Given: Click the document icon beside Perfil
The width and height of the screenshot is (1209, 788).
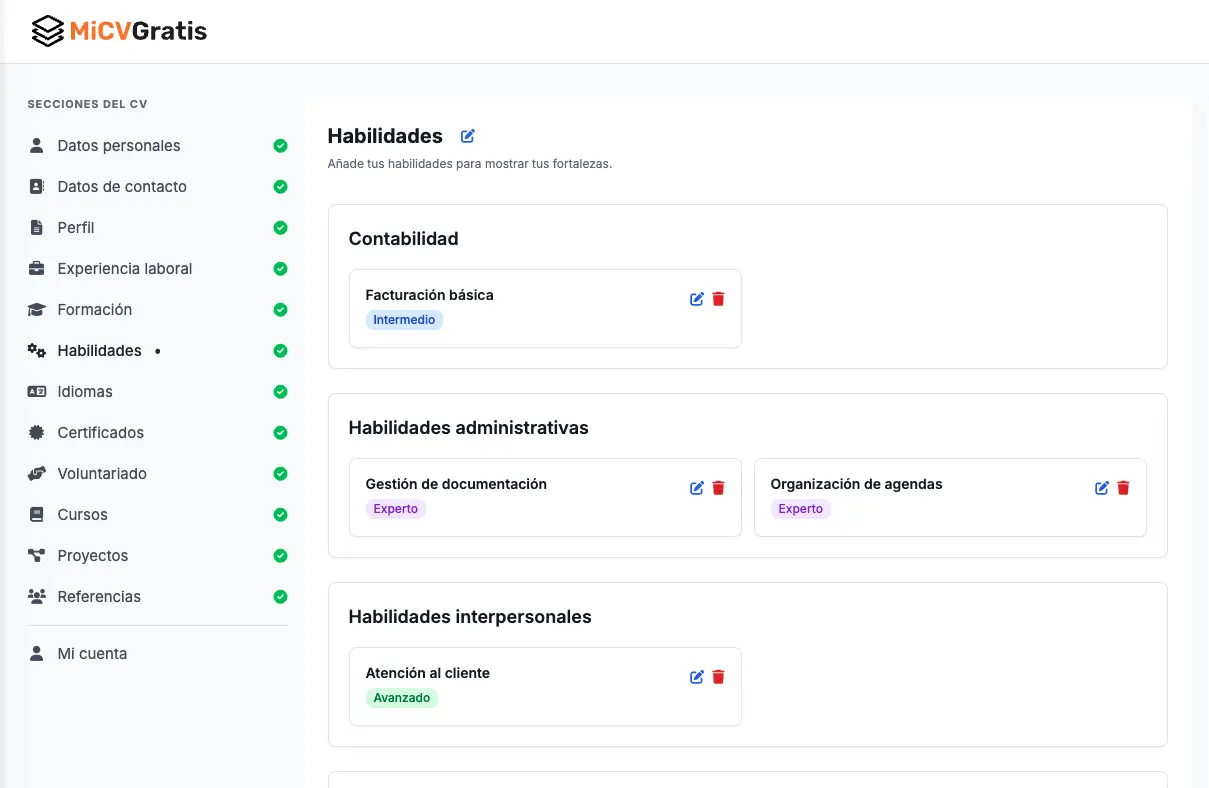Looking at the screenshot, I should tap(36, 227).
